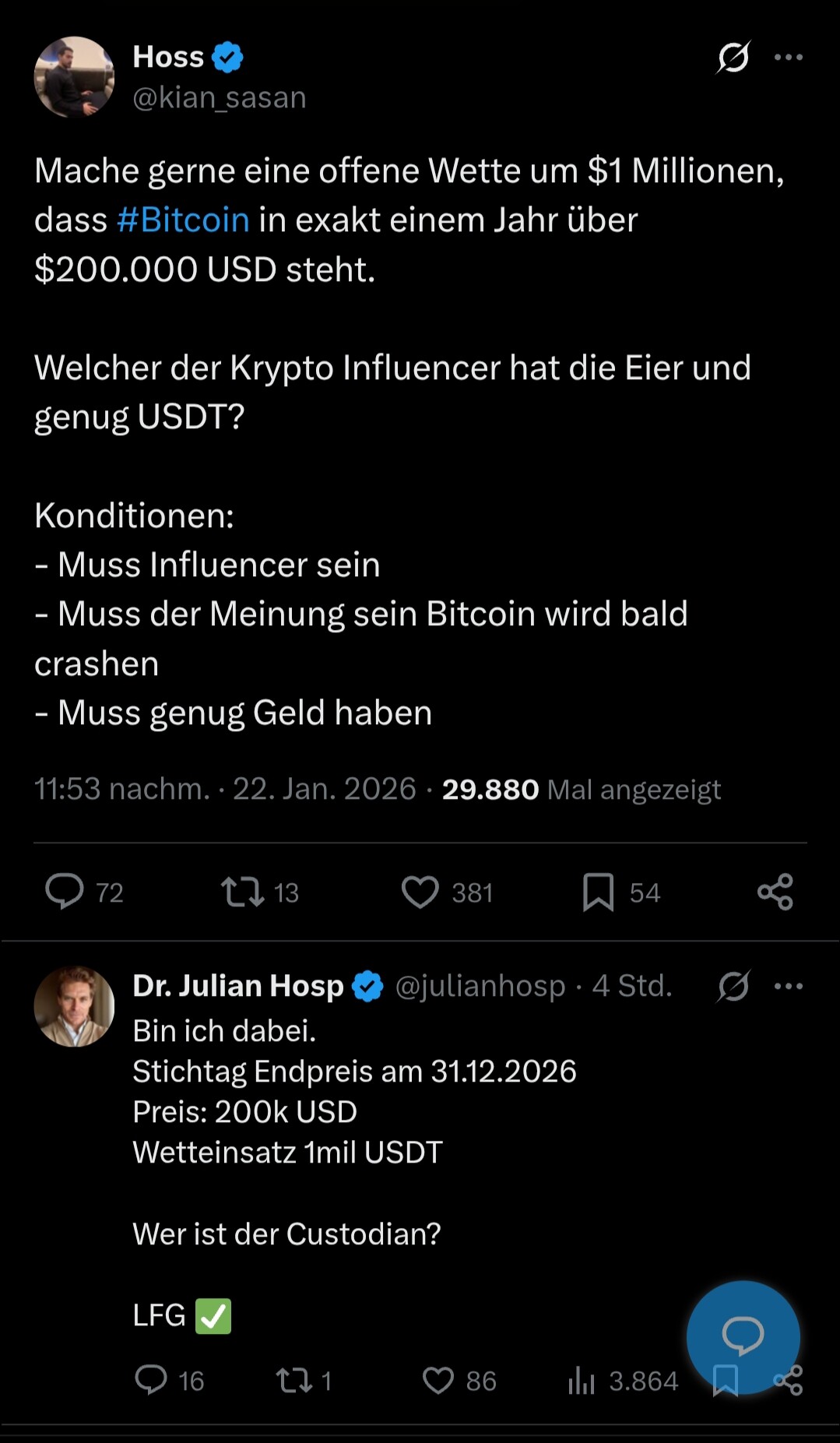Viewport: 840px width, 1443px height.
Task: Open the @kian_sasan handle
Action: (220, 98)
